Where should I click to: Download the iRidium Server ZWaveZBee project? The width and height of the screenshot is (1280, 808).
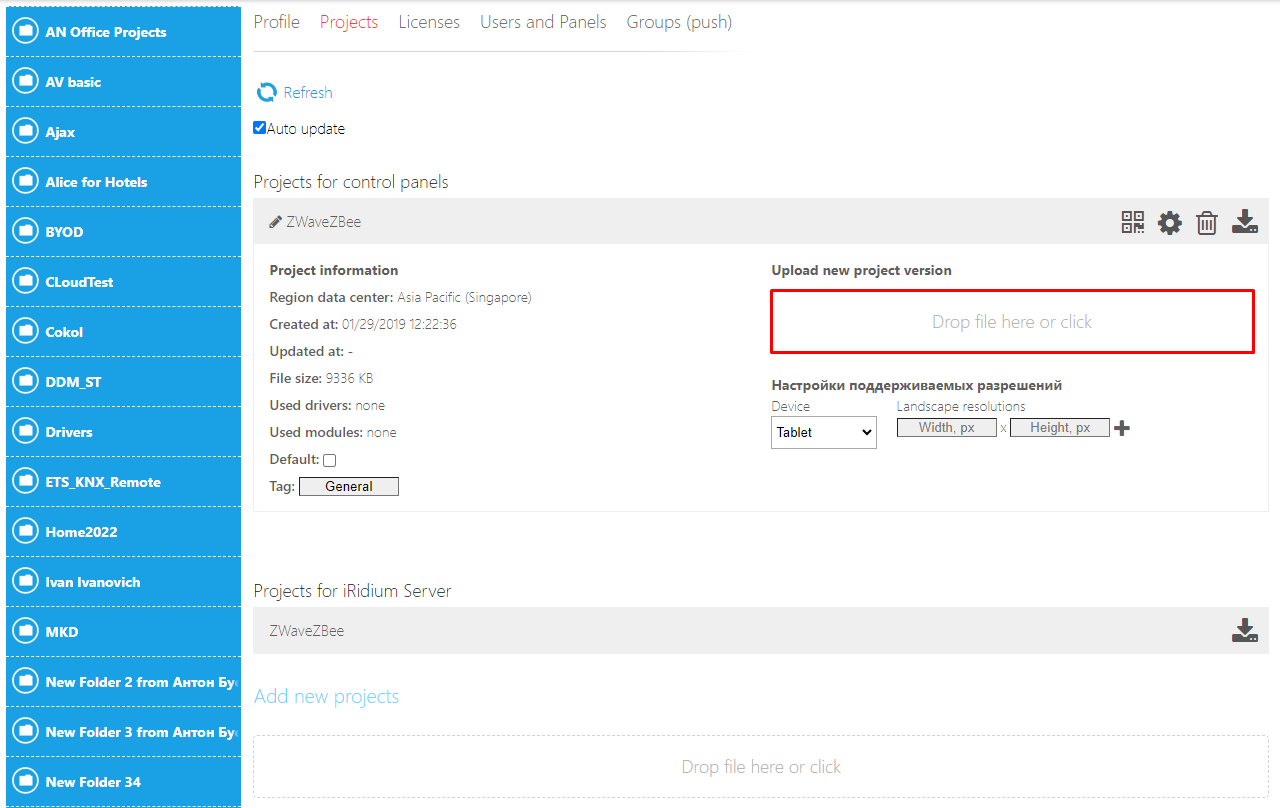(x=1244, y=631)
